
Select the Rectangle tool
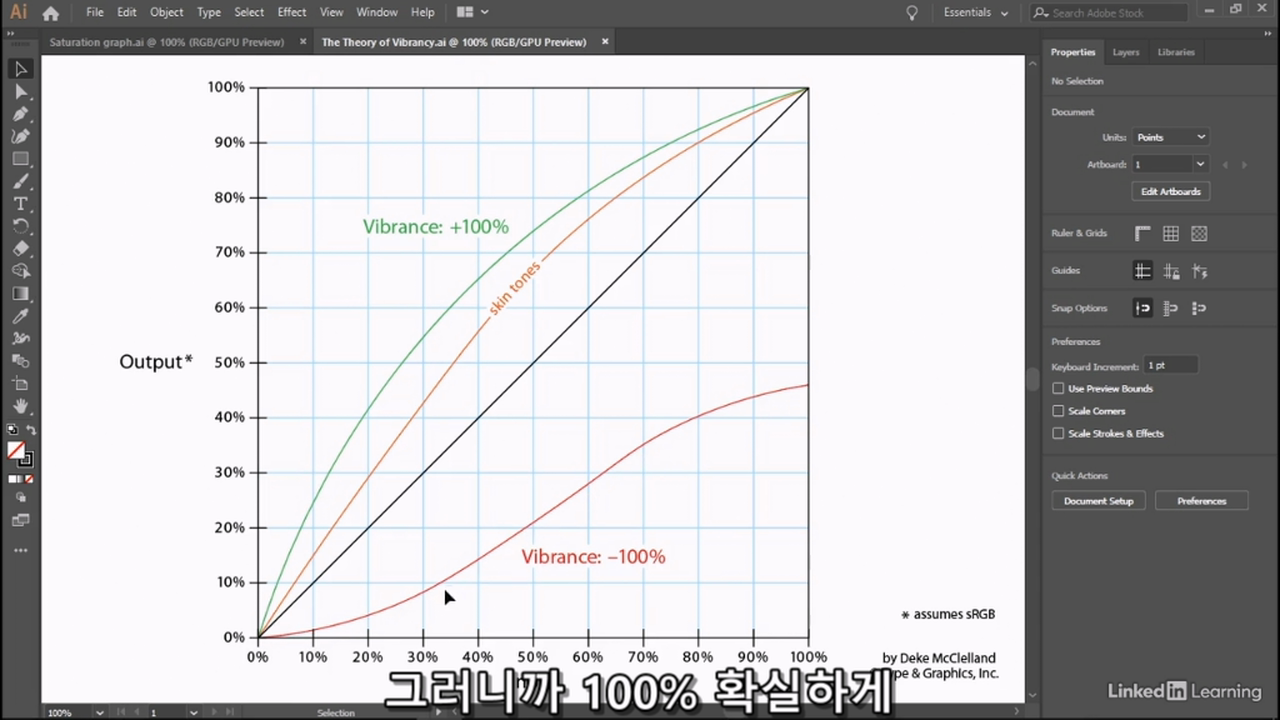(20, 159)
